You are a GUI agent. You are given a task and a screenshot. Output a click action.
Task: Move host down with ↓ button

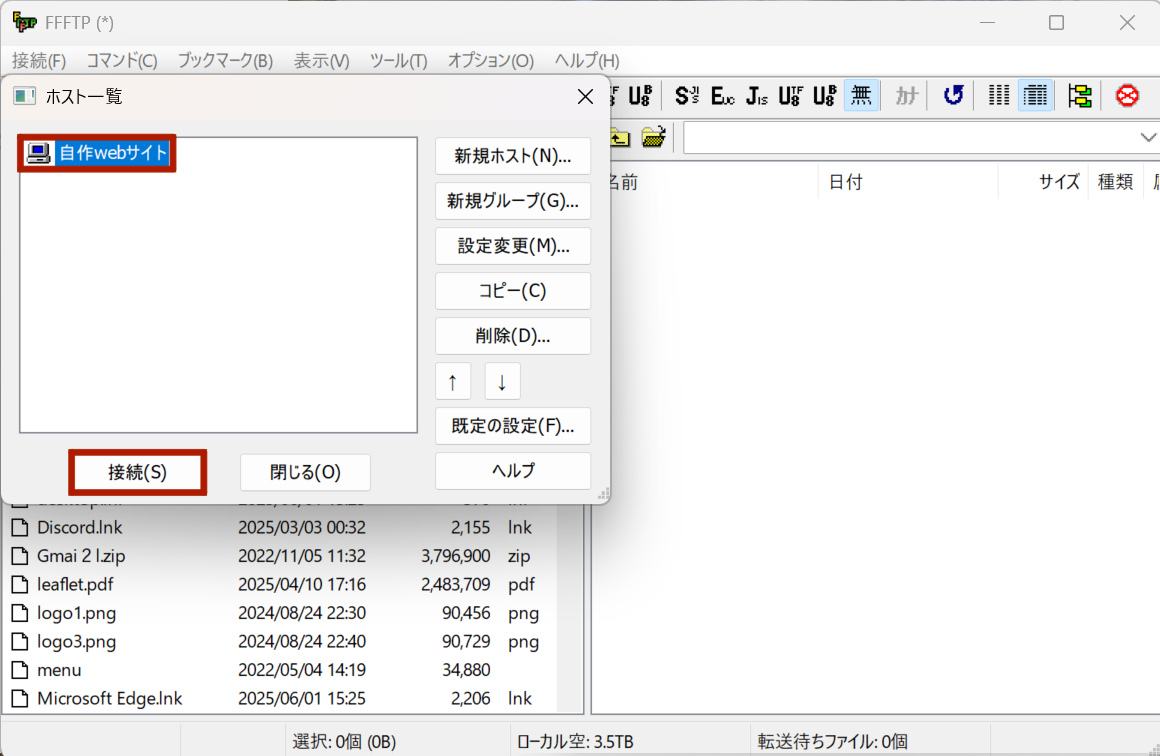click(x=502, y=381)
